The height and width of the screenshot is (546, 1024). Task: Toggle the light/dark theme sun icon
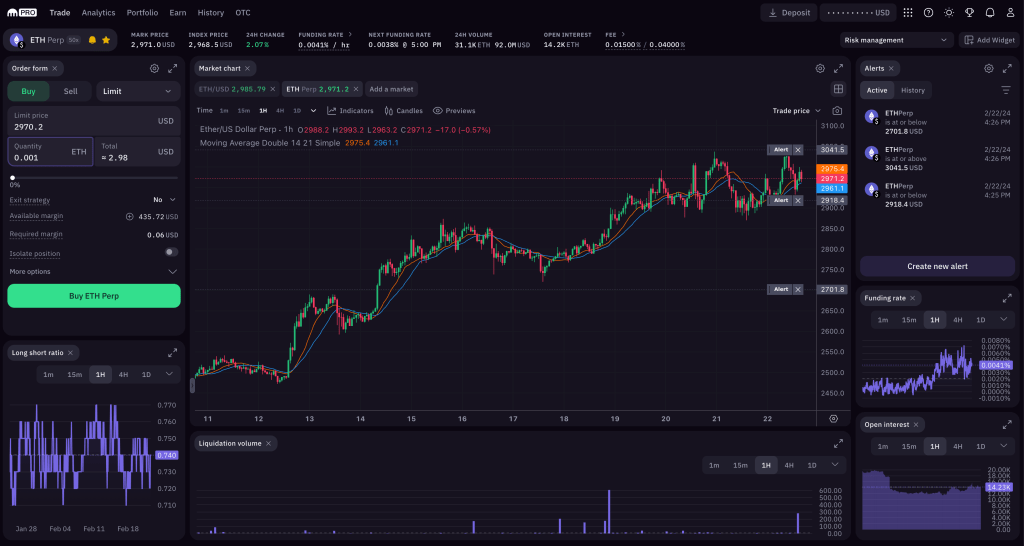[x=949, y=13]
